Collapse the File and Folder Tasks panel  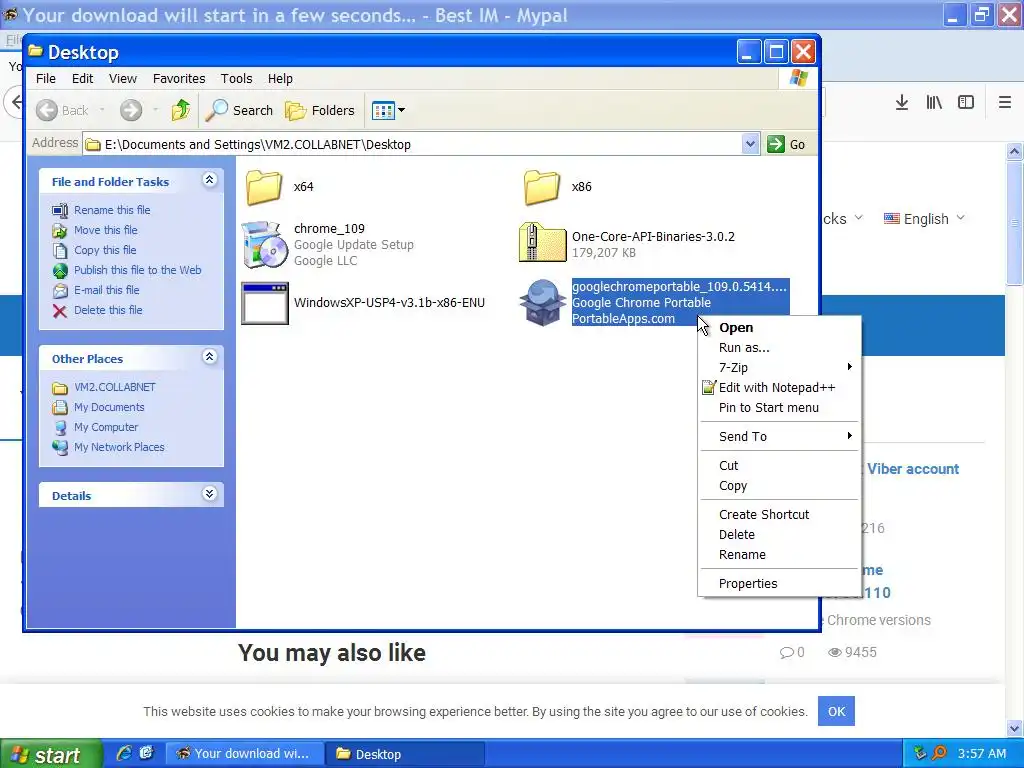click(209, 180)
